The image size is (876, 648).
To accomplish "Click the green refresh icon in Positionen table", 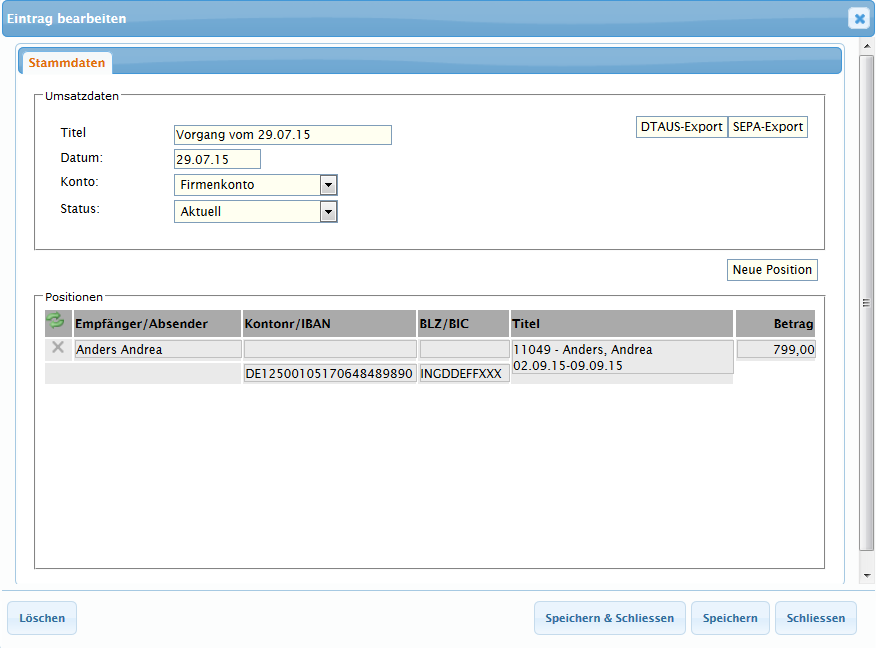I will pyautogui.click(x=55, y=321).
